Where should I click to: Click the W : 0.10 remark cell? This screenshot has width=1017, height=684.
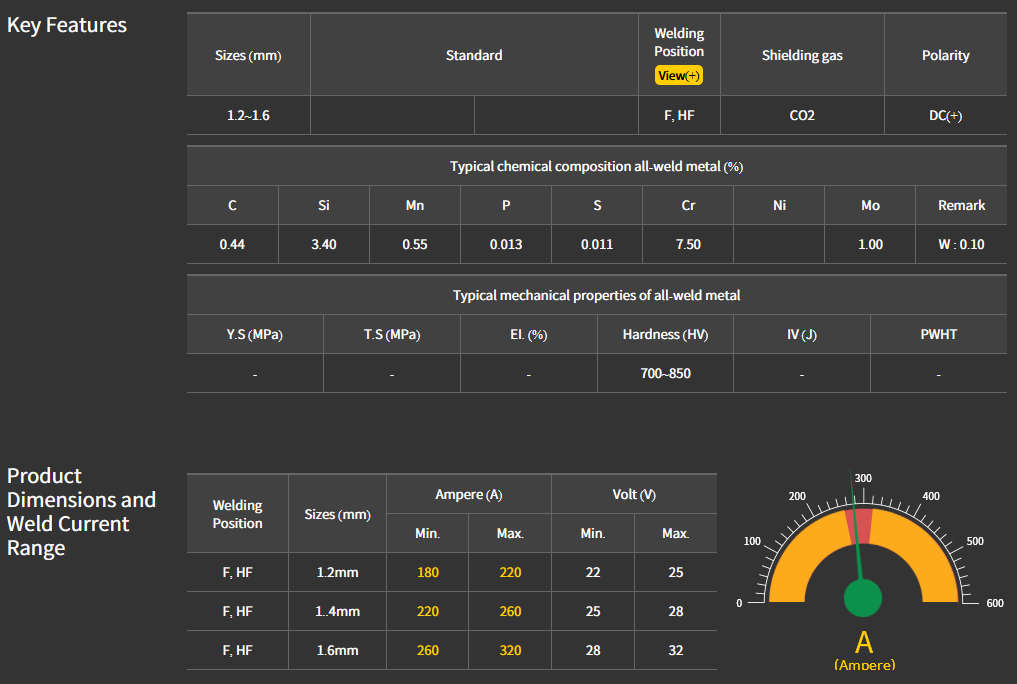click(x=961, y=245)
